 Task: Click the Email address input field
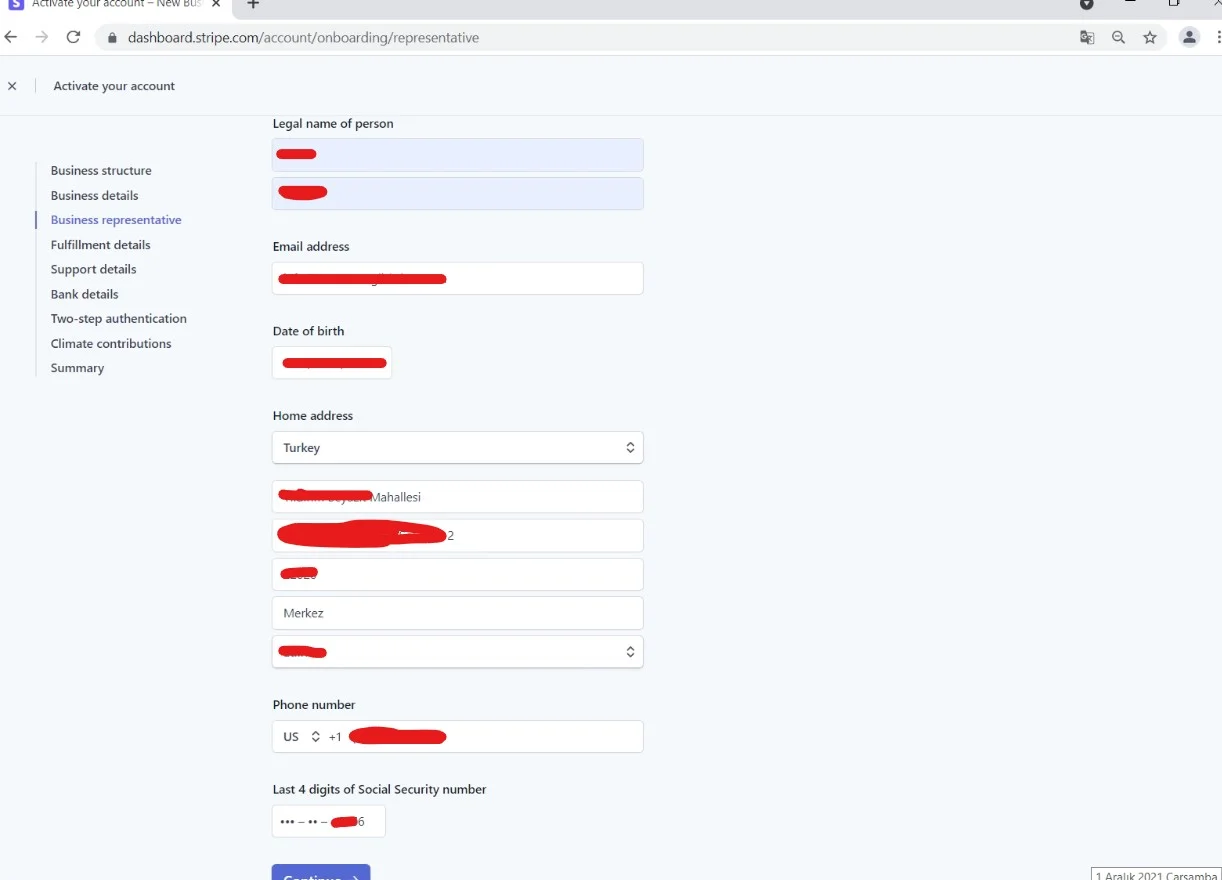(457, 279)
